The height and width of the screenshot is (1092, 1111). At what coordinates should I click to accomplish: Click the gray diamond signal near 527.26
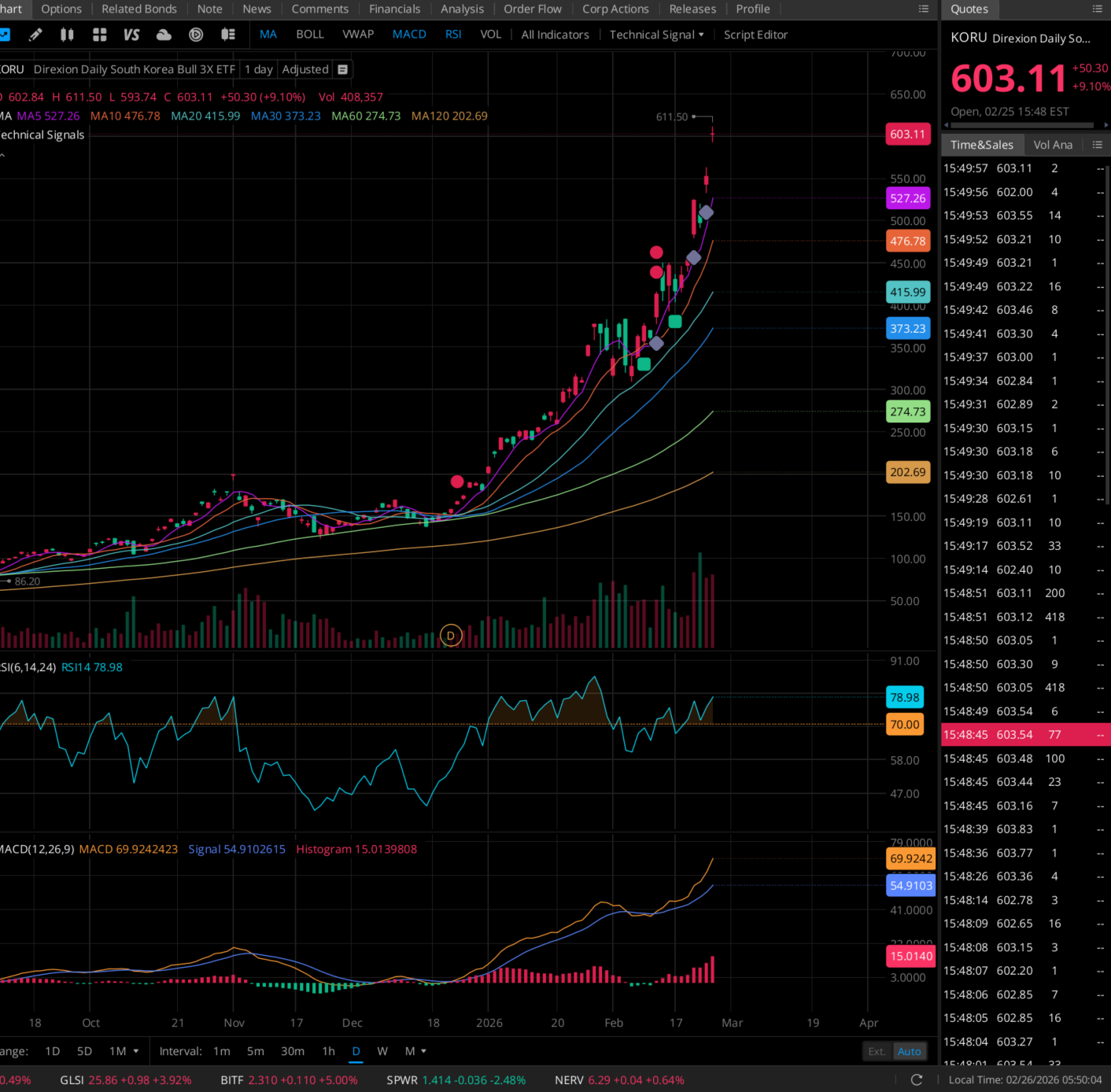point(707,212)
